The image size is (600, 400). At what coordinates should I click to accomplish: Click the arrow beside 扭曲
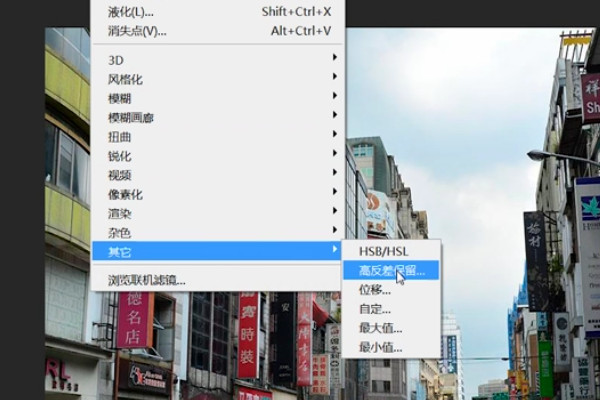(335, 134)
